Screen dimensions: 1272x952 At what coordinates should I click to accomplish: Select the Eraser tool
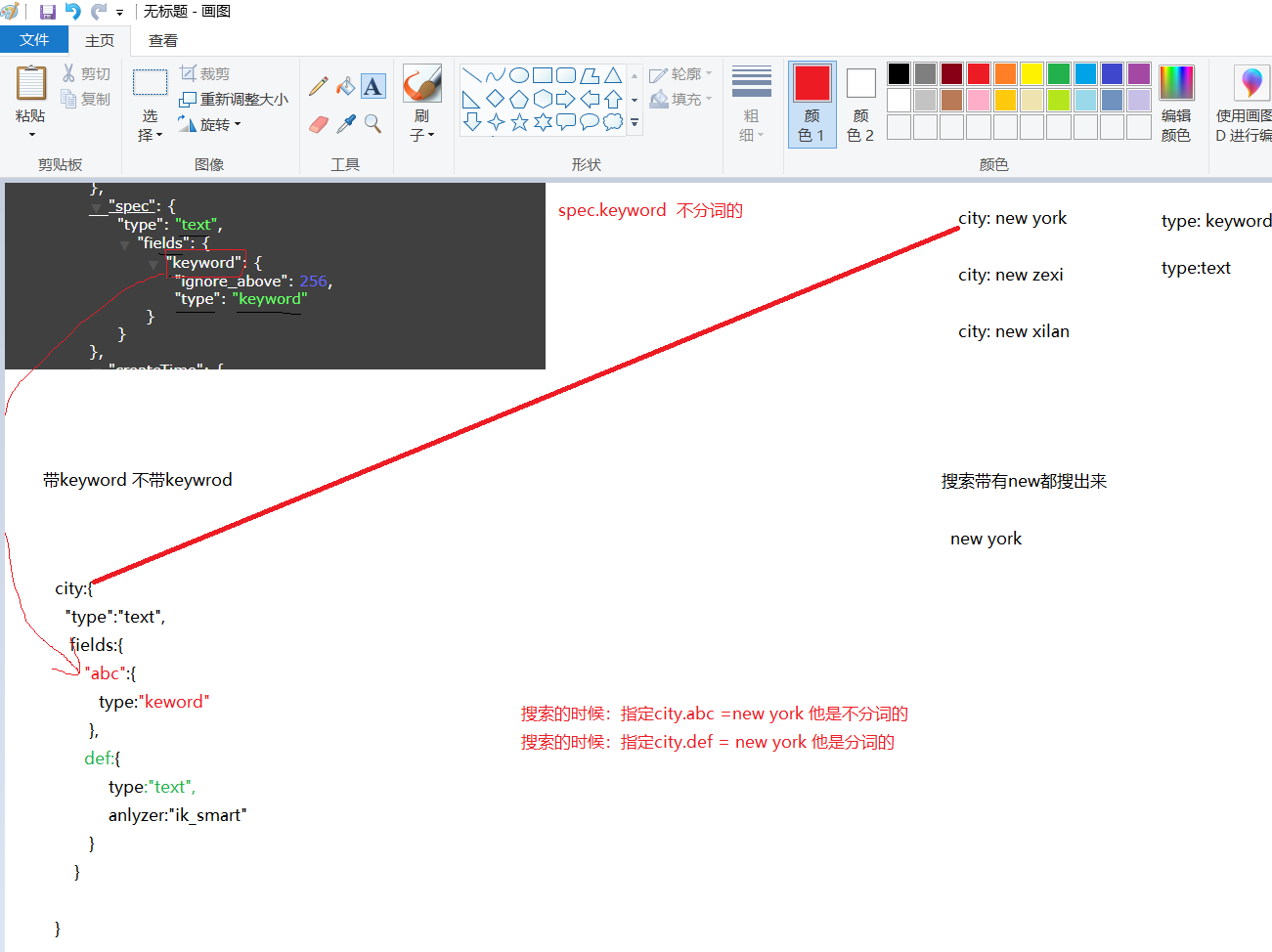pyautogui.click(x=319, y=123)
